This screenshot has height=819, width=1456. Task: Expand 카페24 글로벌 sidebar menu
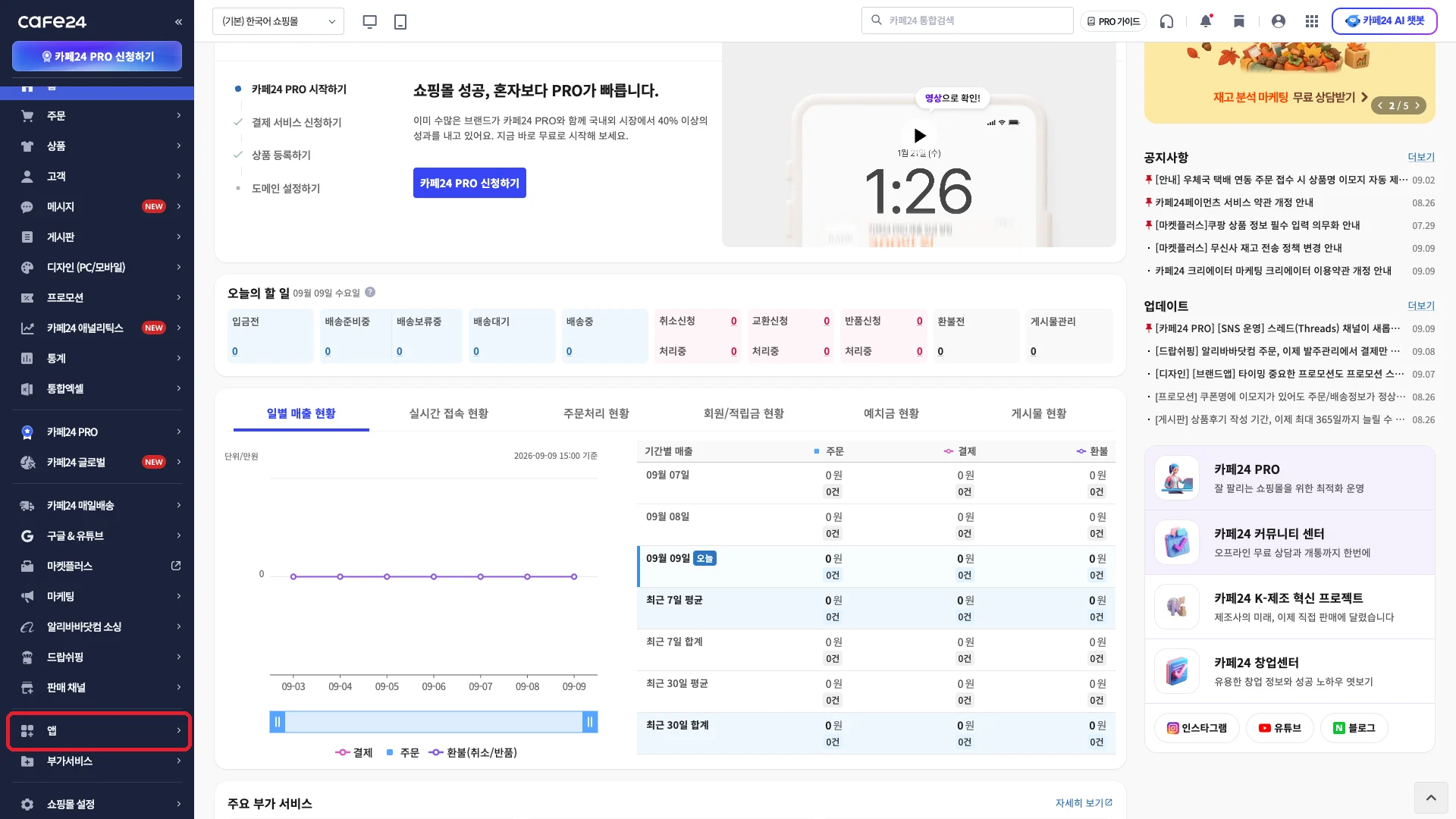97,463
